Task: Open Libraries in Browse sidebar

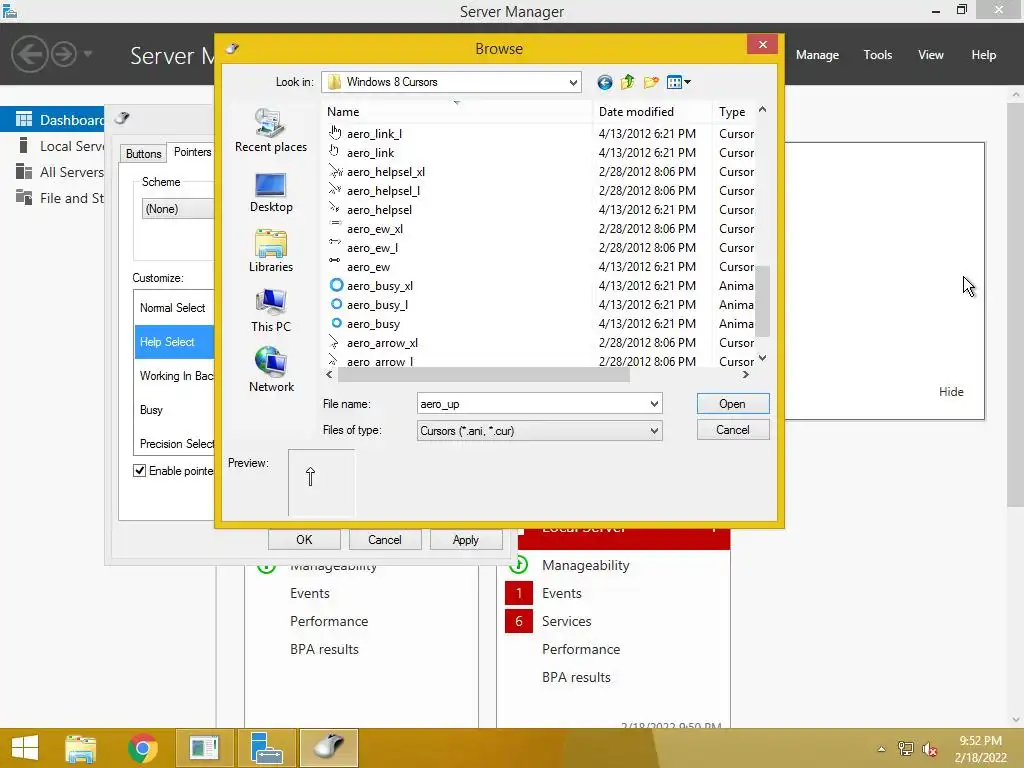Action: tap(270, 251)
